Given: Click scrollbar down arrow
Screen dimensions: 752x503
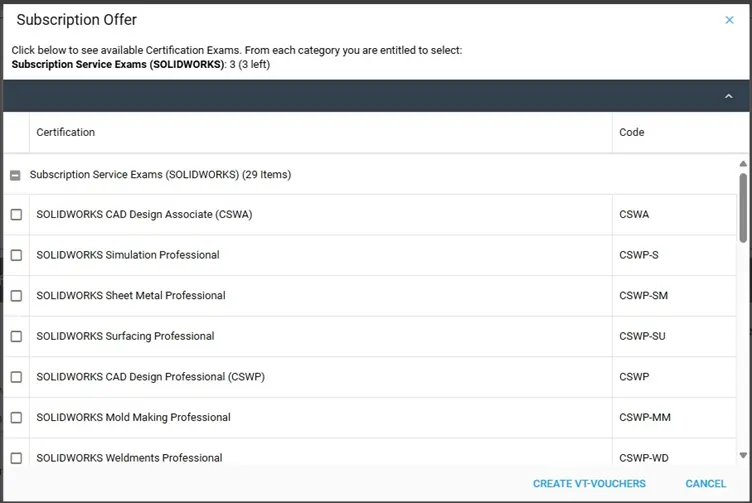Looking at the screenshot, I should click(x=743, y=456).
